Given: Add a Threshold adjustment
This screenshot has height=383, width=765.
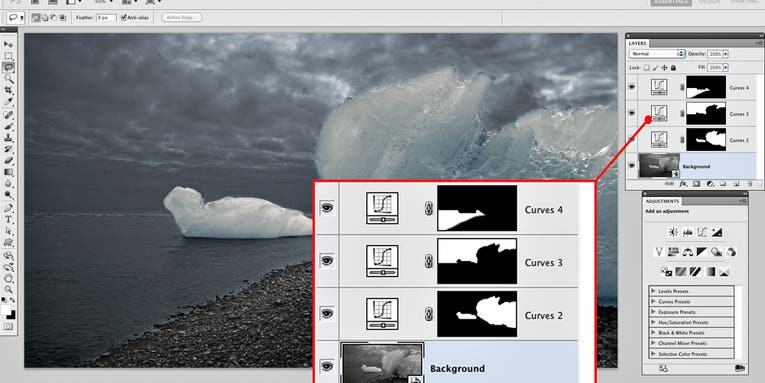Looking at the screenshot, I should tap(695, 272).
